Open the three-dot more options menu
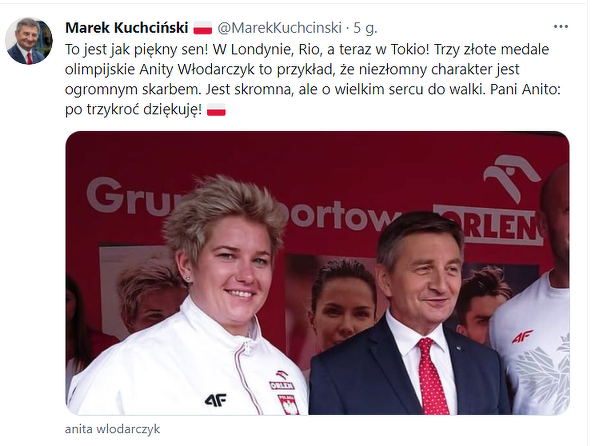The image size is (599, 446). click(560, 27)
